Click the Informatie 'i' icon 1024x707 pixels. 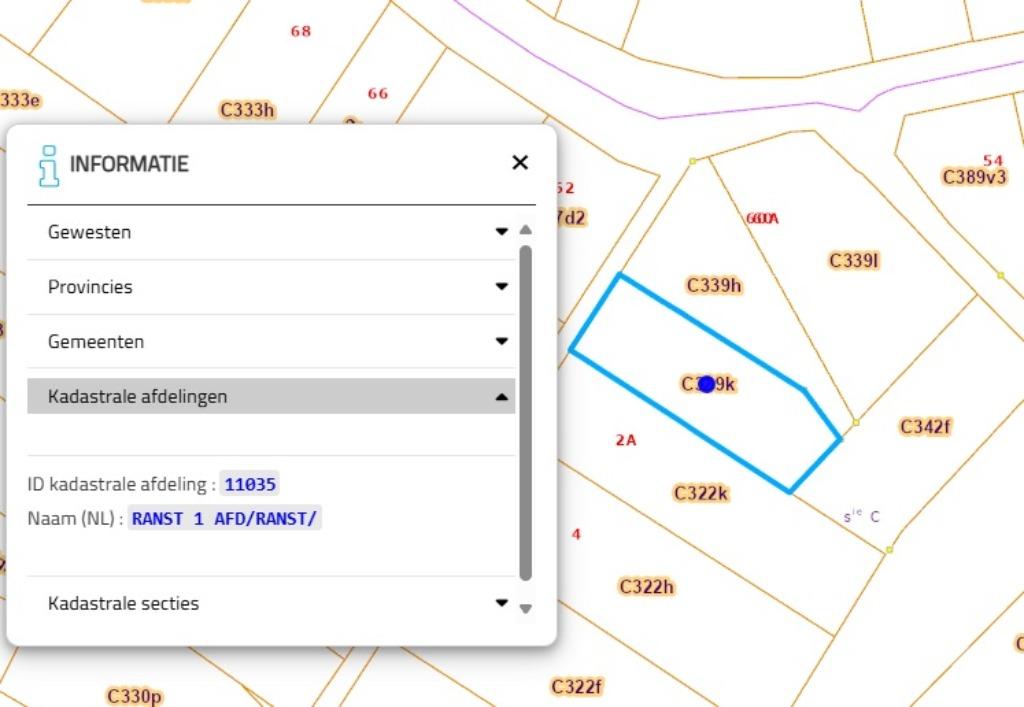pos(48,165)
